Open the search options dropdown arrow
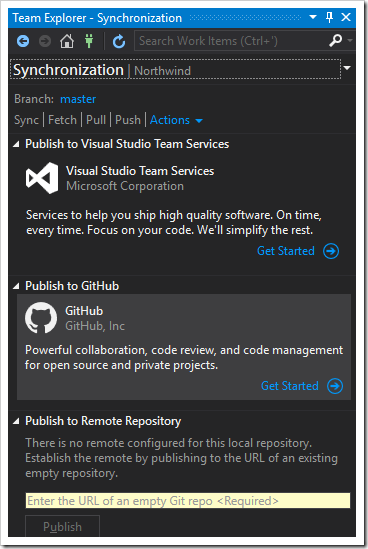The height and width of the screenshot is (549, 368). (x=349, y=41)
